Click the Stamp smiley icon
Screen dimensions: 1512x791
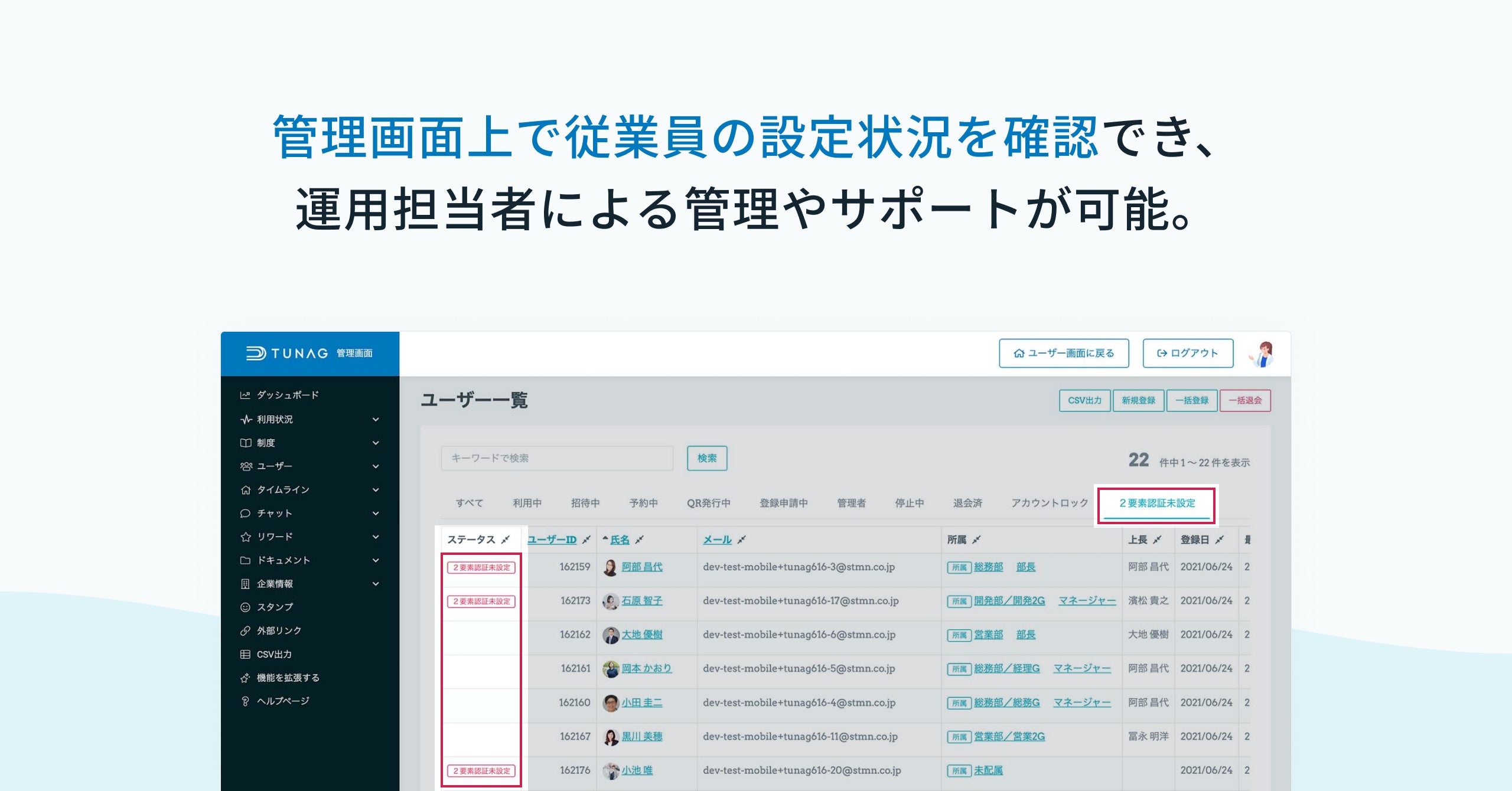pos(245,607)
